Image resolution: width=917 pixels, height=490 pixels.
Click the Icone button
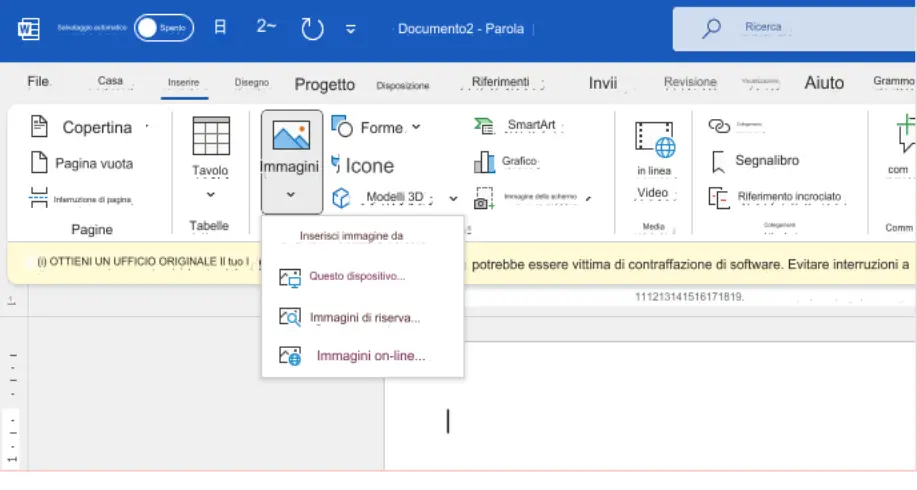tap(363, 165)
